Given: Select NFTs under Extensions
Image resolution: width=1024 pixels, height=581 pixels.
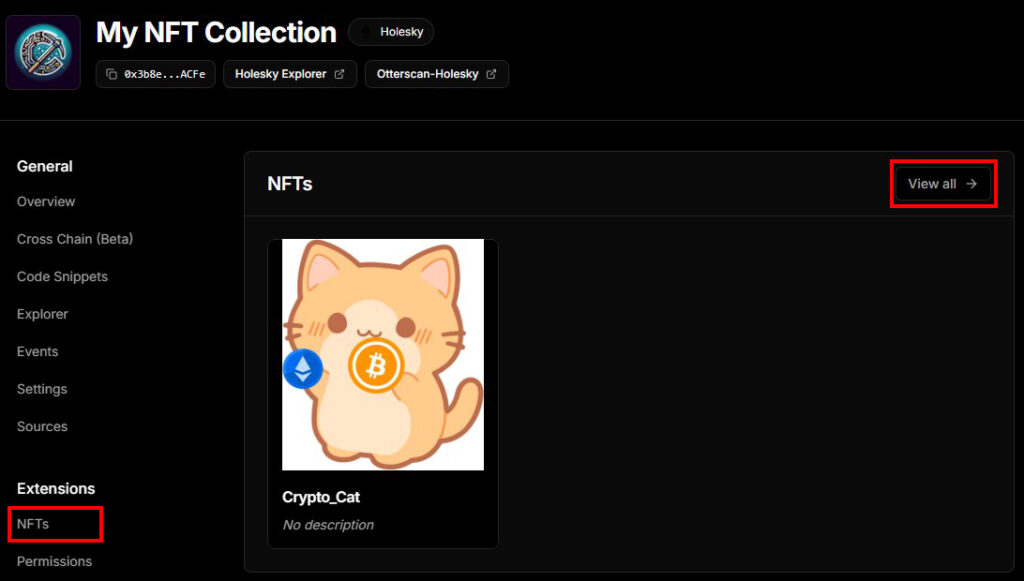Looking at the screenshot, I should click(x=33, y=524).
